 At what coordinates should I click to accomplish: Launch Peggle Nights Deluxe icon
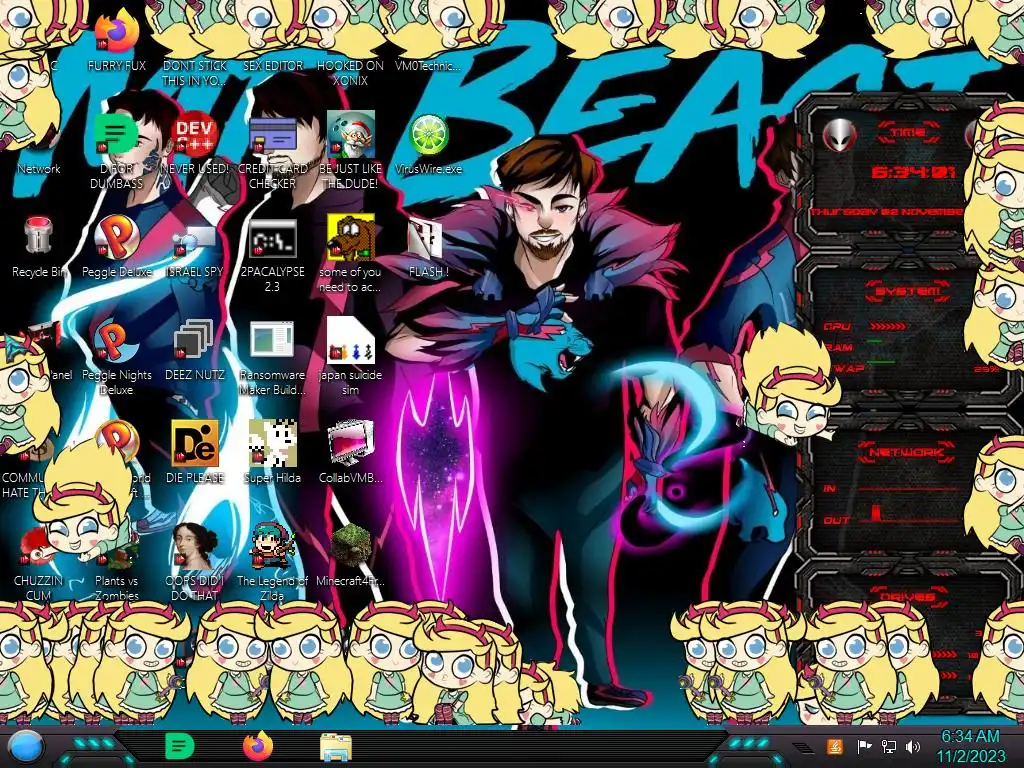pos(116,341)
